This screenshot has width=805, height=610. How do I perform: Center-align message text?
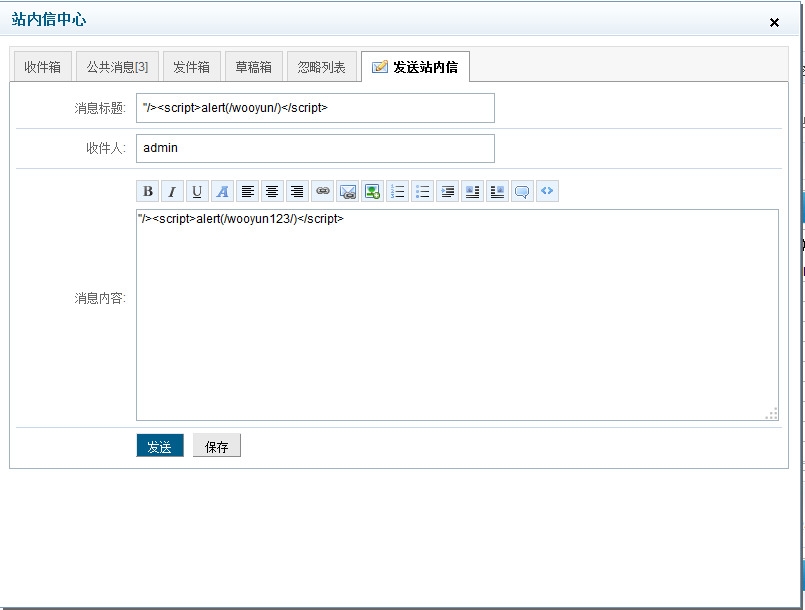pyautogui.click(x=272, y=192)
